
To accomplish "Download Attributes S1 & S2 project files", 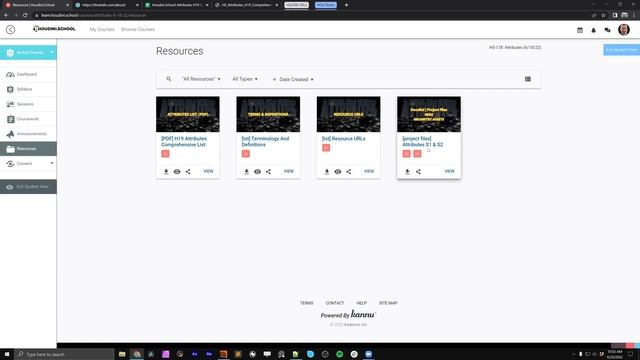I will 407,171.
